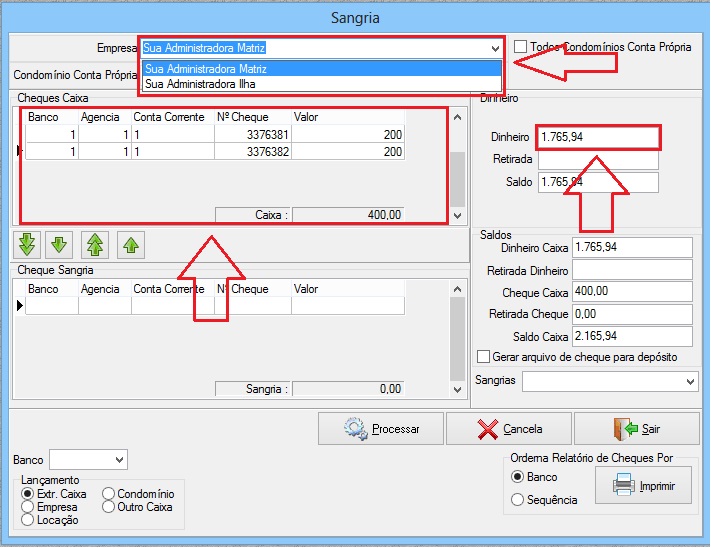
Task: Click the single green down arrow icon
Action: [61, 244]
